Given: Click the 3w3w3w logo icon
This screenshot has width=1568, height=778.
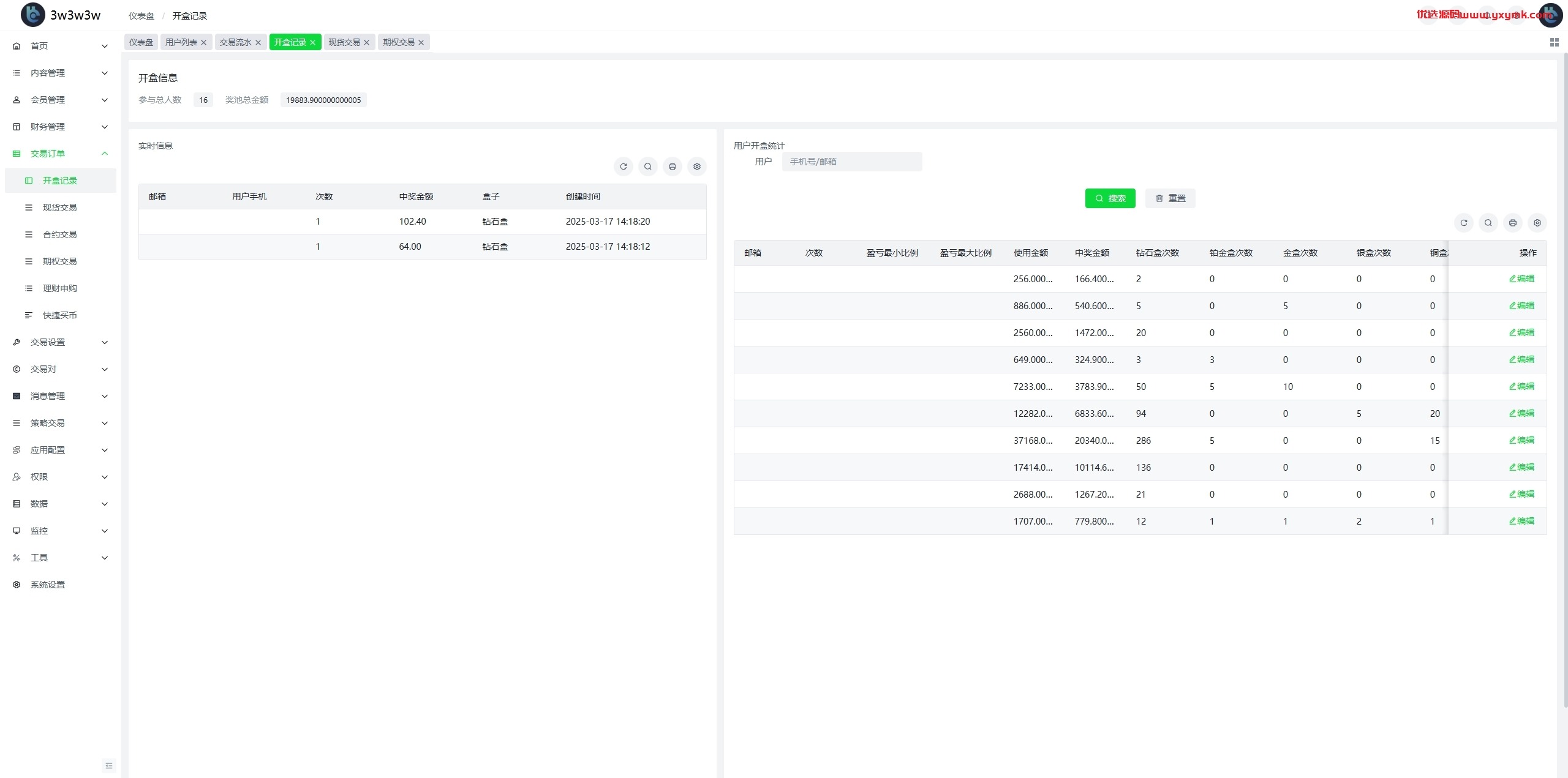Looking at the screenshot, I should pyautogui.click(x=32, y=15).
